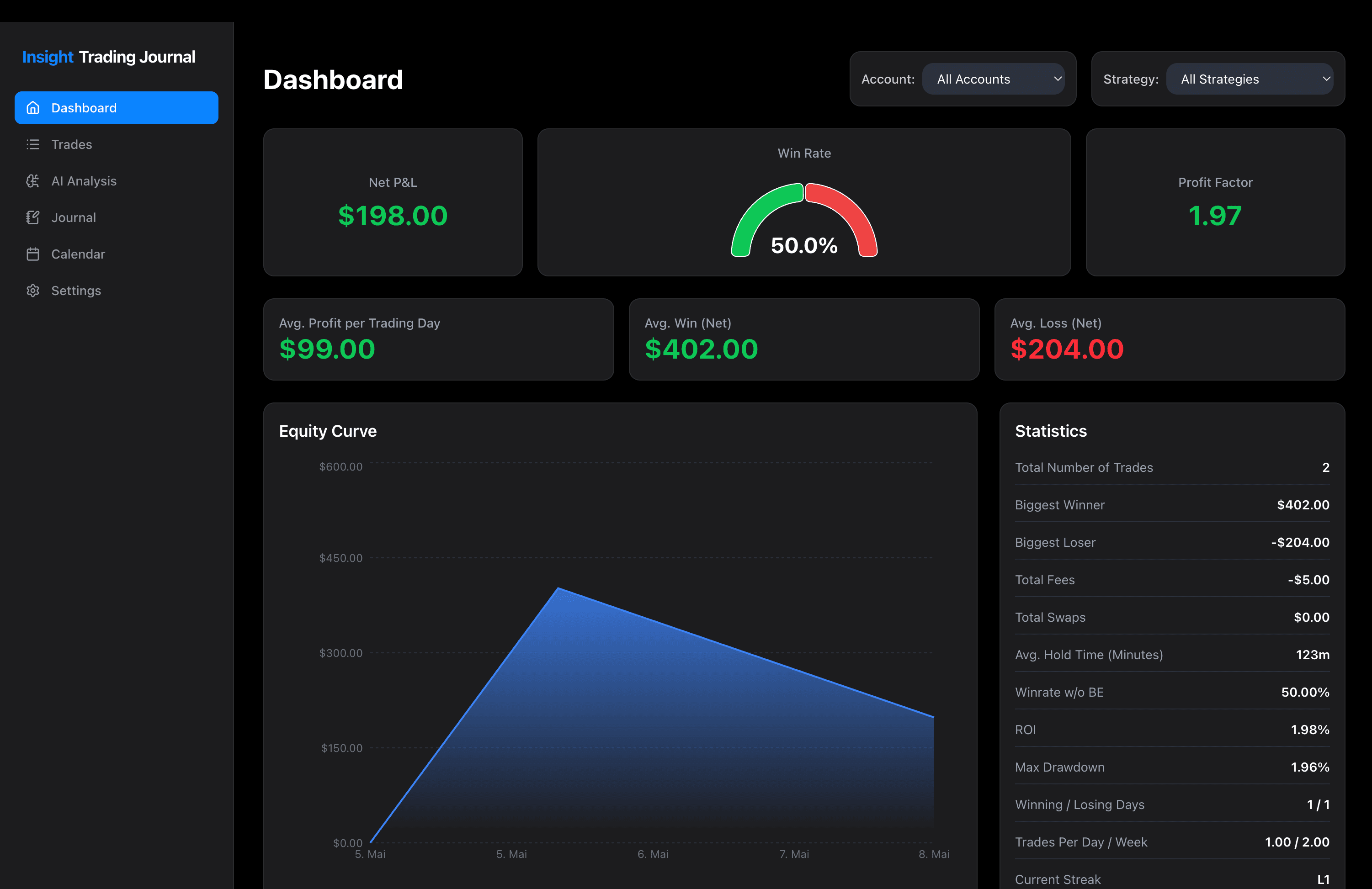Open the Dashboard menu item

117,108
